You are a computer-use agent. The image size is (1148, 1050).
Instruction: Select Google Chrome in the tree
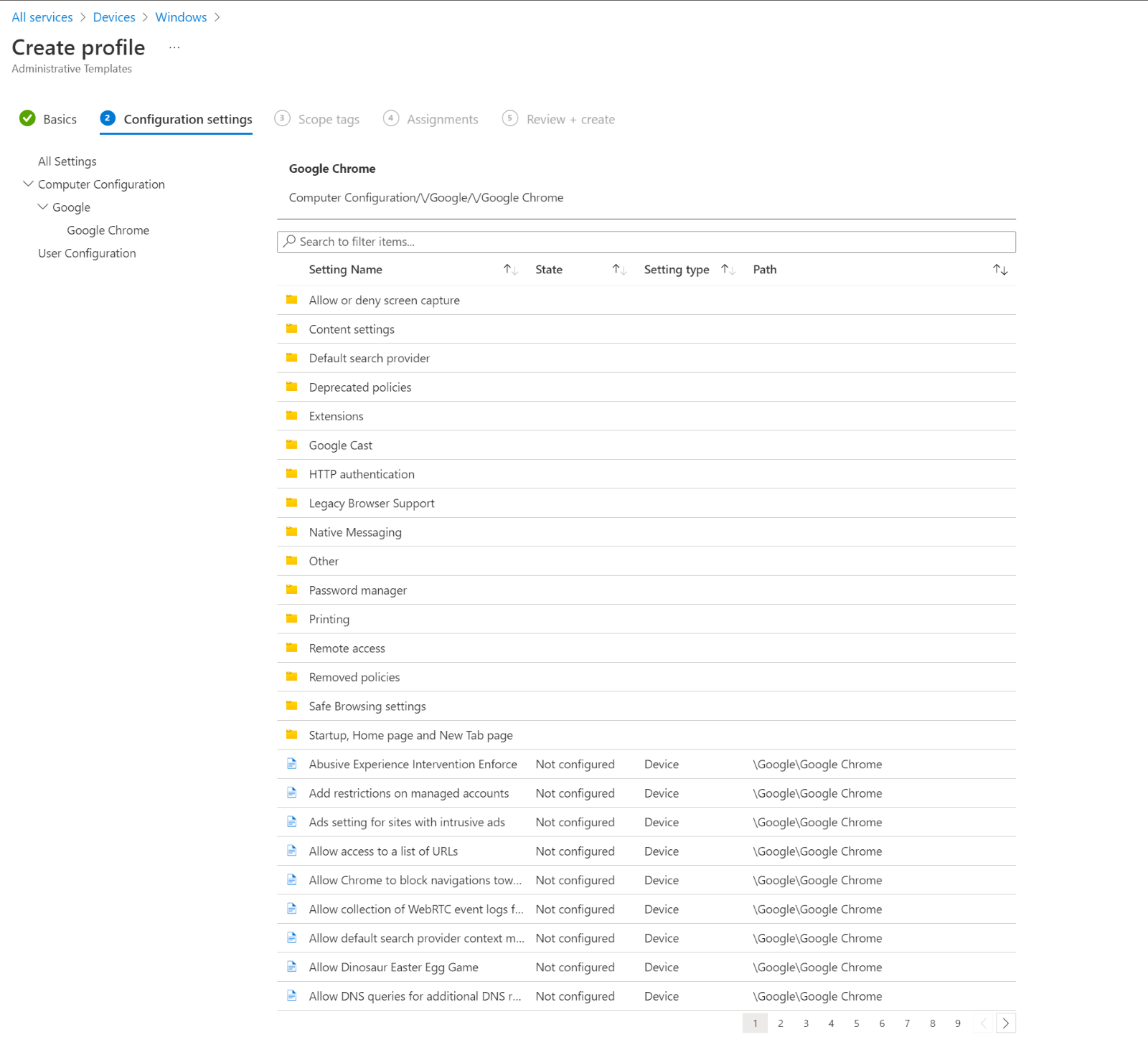(108, 230)
